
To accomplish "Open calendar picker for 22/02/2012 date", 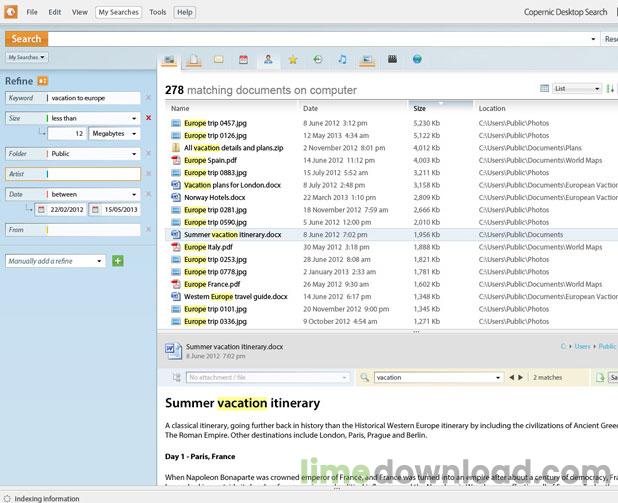I will tap(41, 210).
